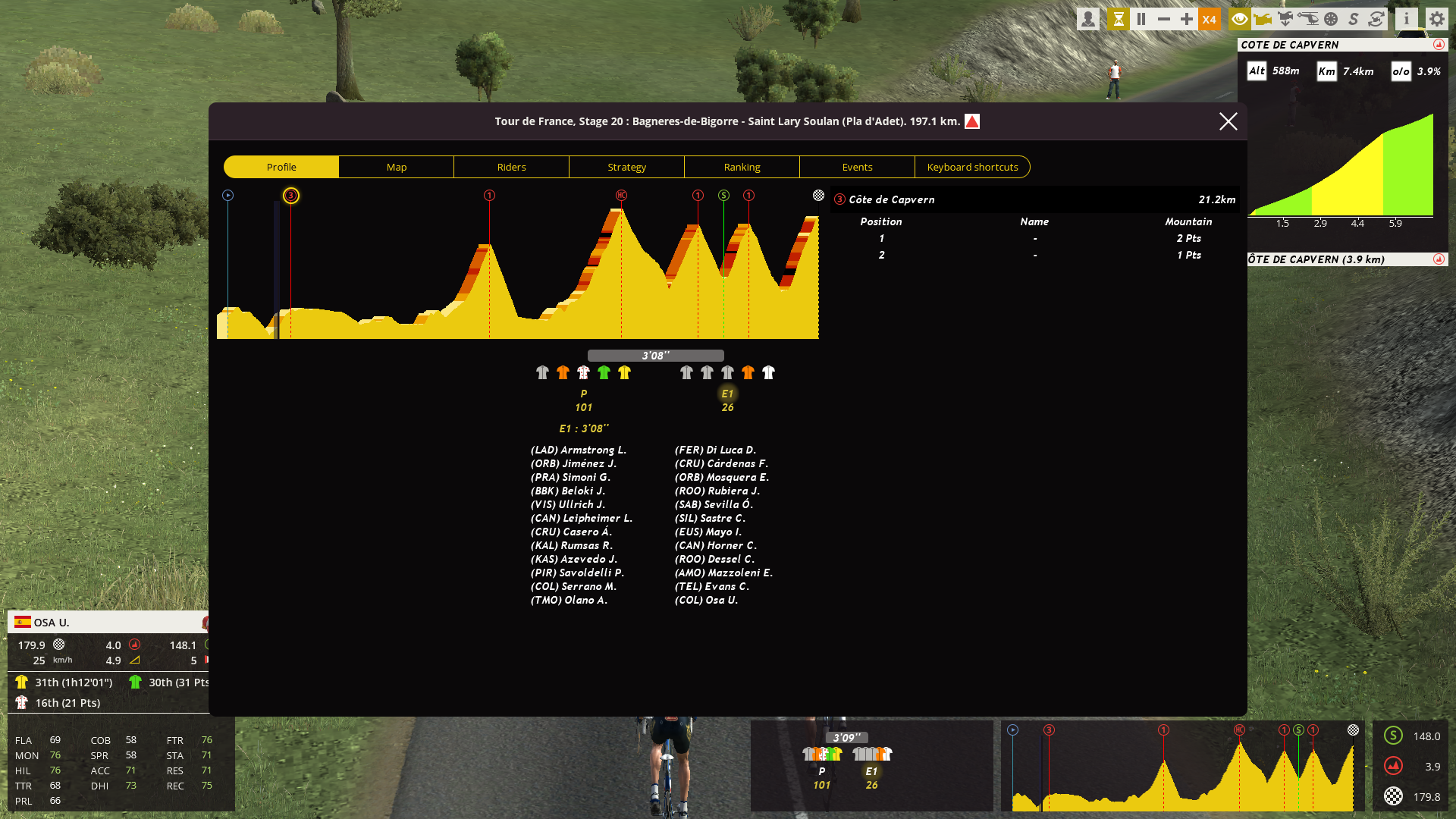Select rider Ullrich J. in the list

point(568,504)
